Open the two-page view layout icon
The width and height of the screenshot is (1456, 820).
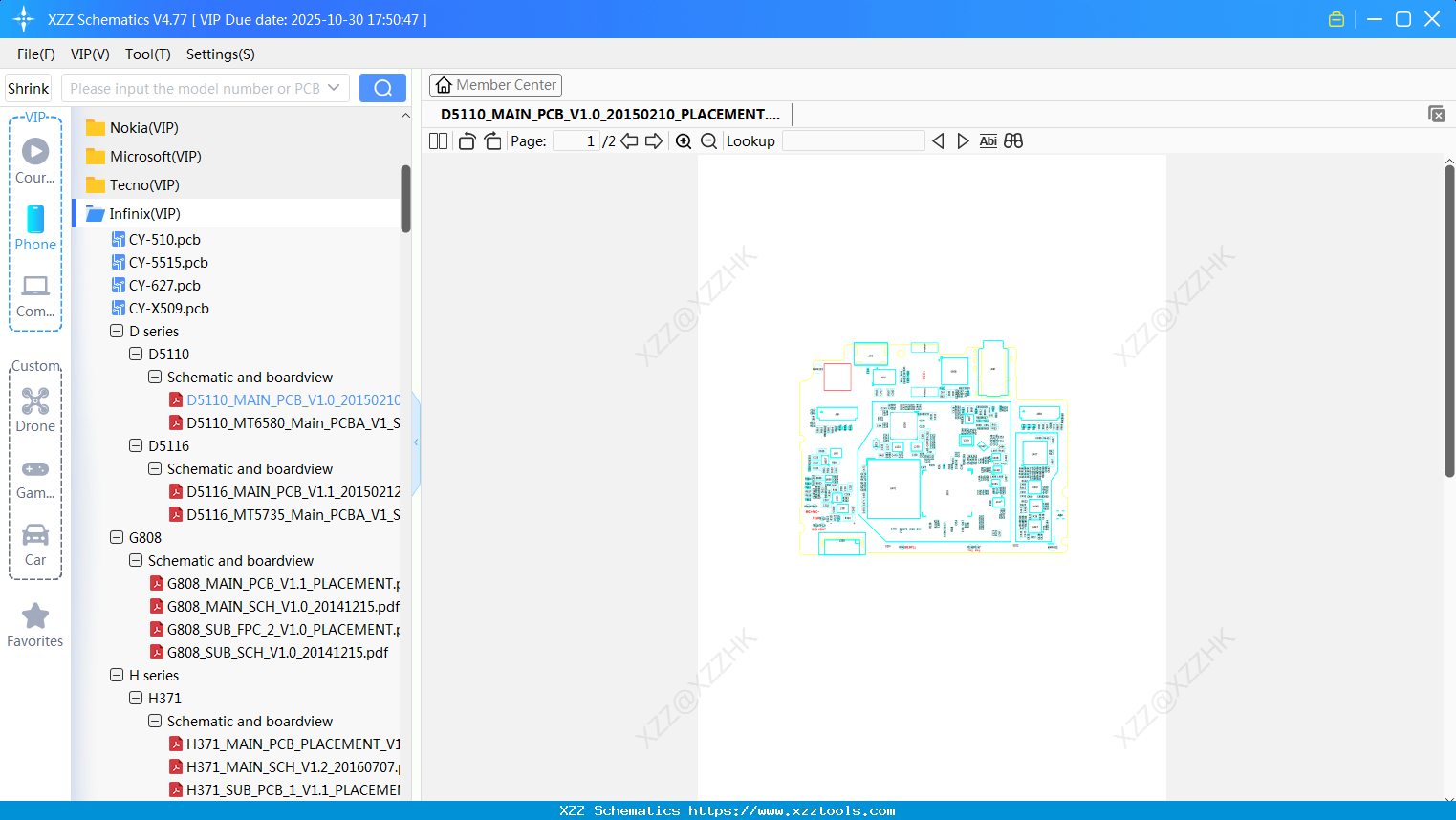438,140
